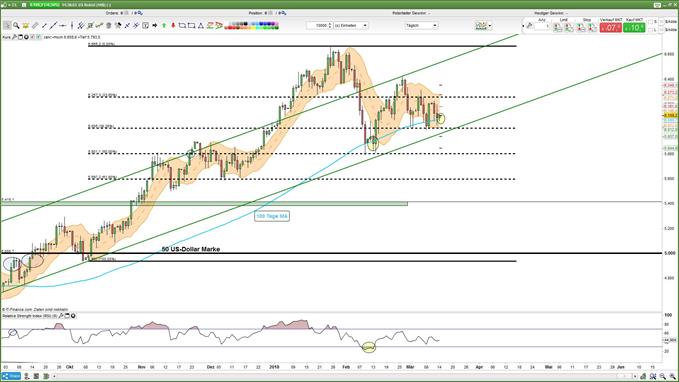Select the trend line drawing tool
The image size is (679, 382).
53,26
